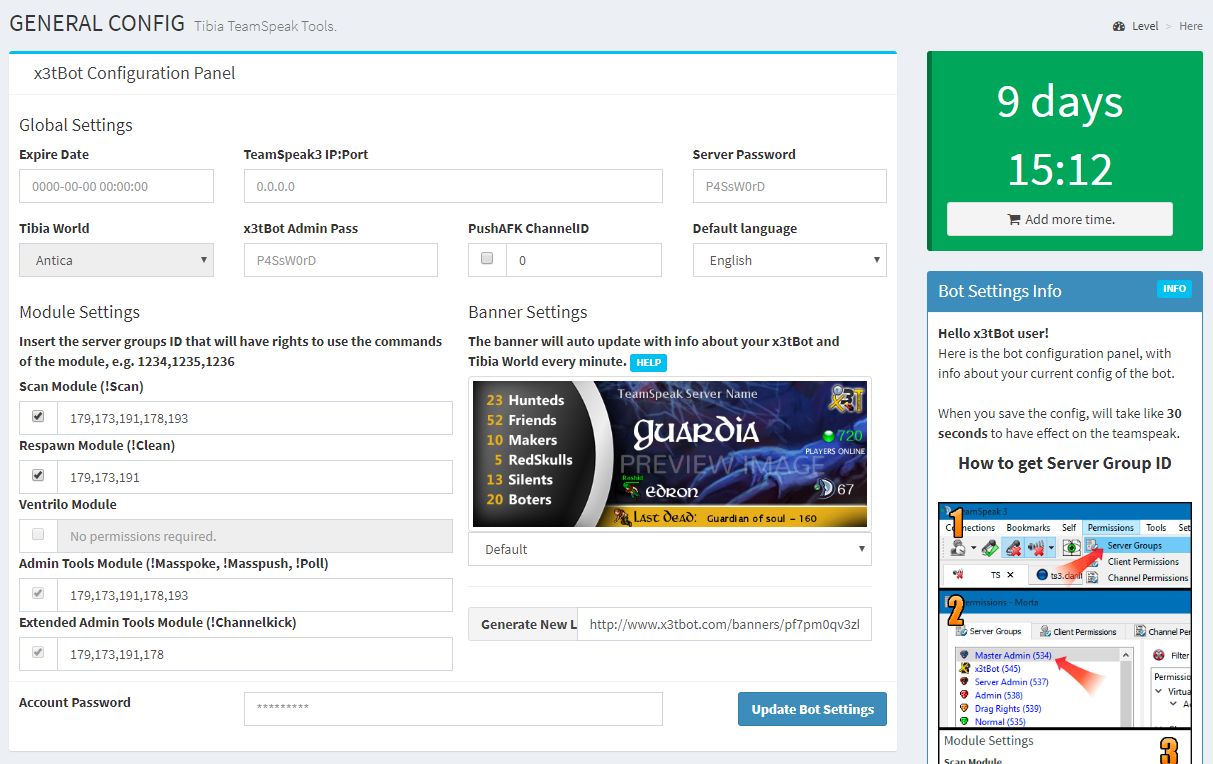Click the PushAFK ChannelID number field
Screen dimensions: 1213x764
pos(584,260)
